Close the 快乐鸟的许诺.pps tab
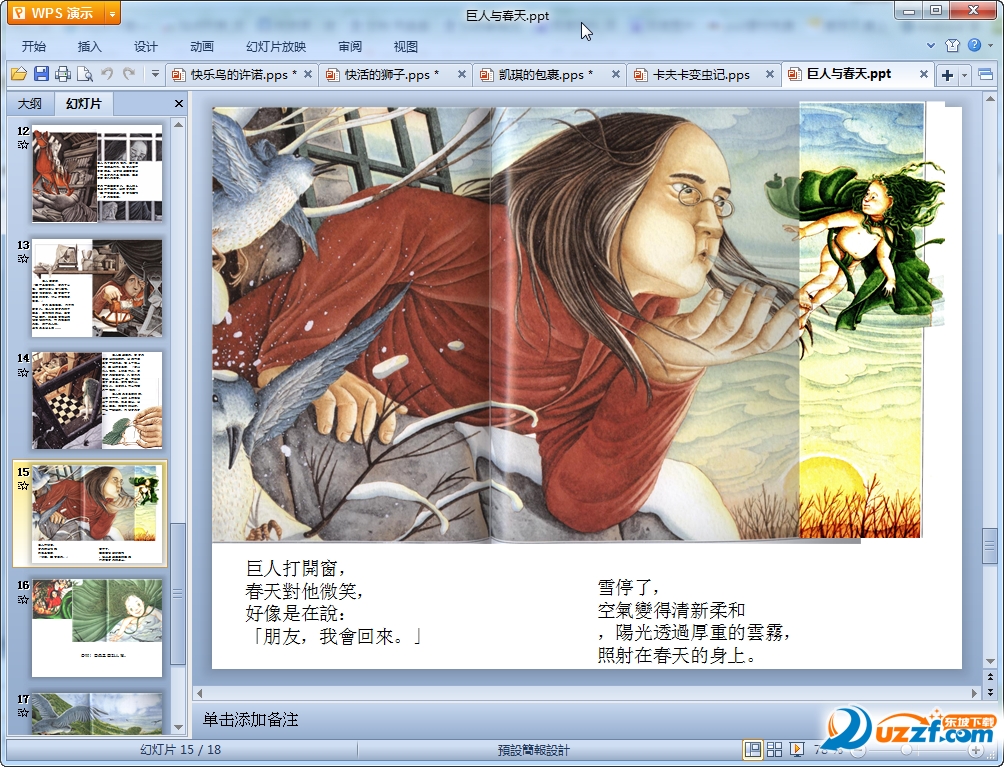Image resolution: width=1004 pixels, height=767 pixels. point(308,74)
